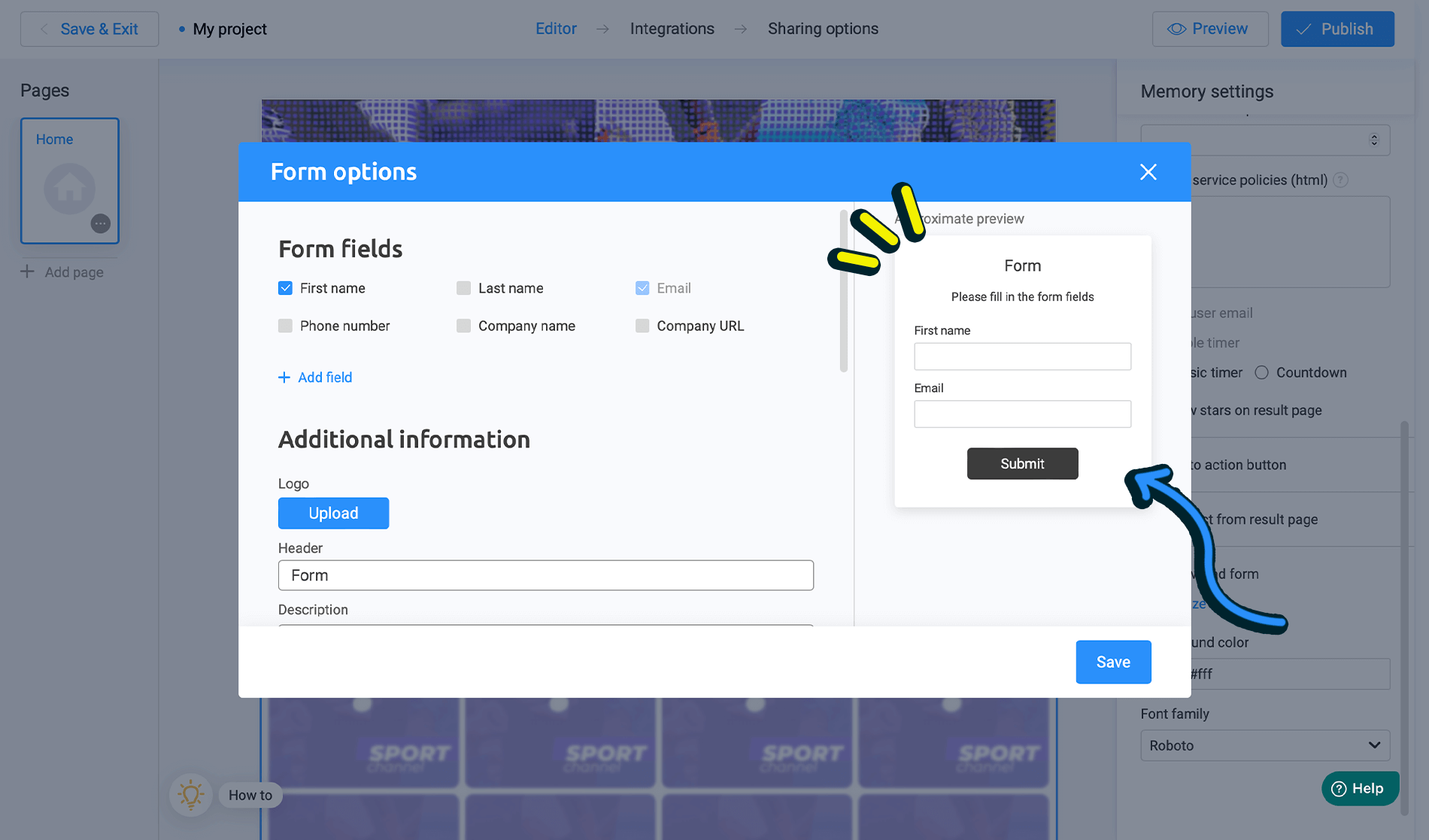The image size is (1429, 840).
Task: Save the form options
Action: tap(1113, 662)
